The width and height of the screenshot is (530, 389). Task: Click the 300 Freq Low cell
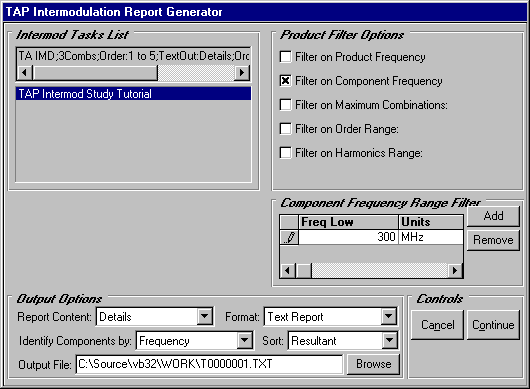coord(348,237)
